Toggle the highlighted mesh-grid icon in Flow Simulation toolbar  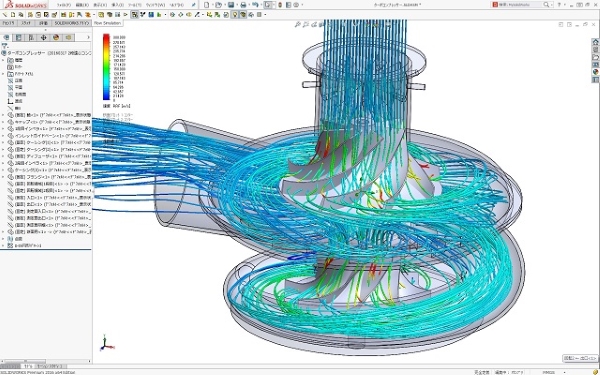pyautogui.click(x=135, y=15)
